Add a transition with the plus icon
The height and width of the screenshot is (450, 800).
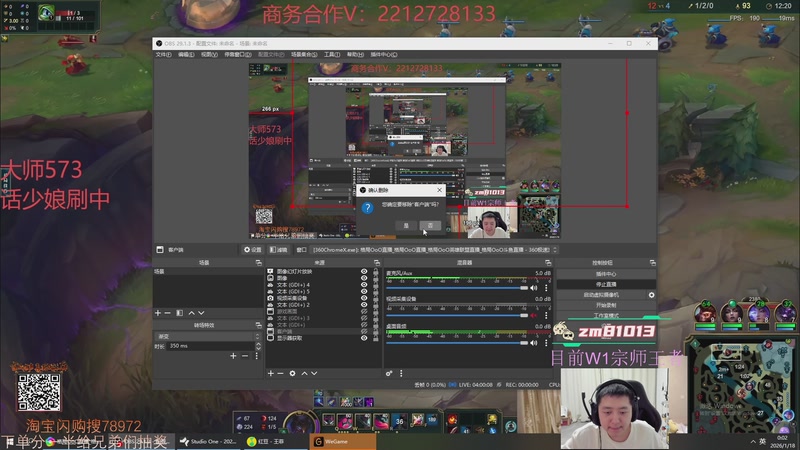233,356
